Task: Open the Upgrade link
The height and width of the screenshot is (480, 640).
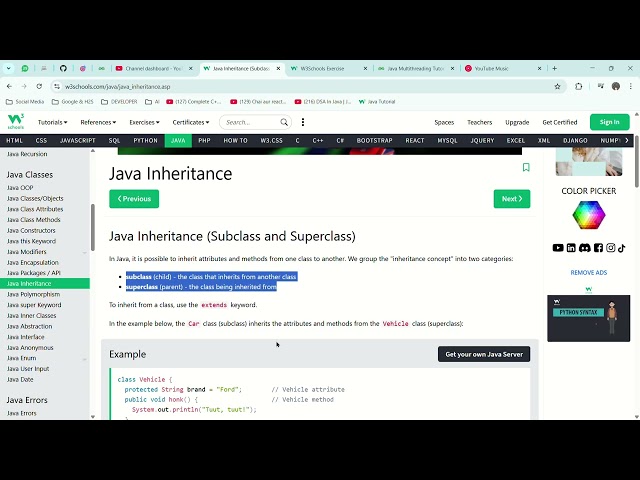Action: coord(517,122)
